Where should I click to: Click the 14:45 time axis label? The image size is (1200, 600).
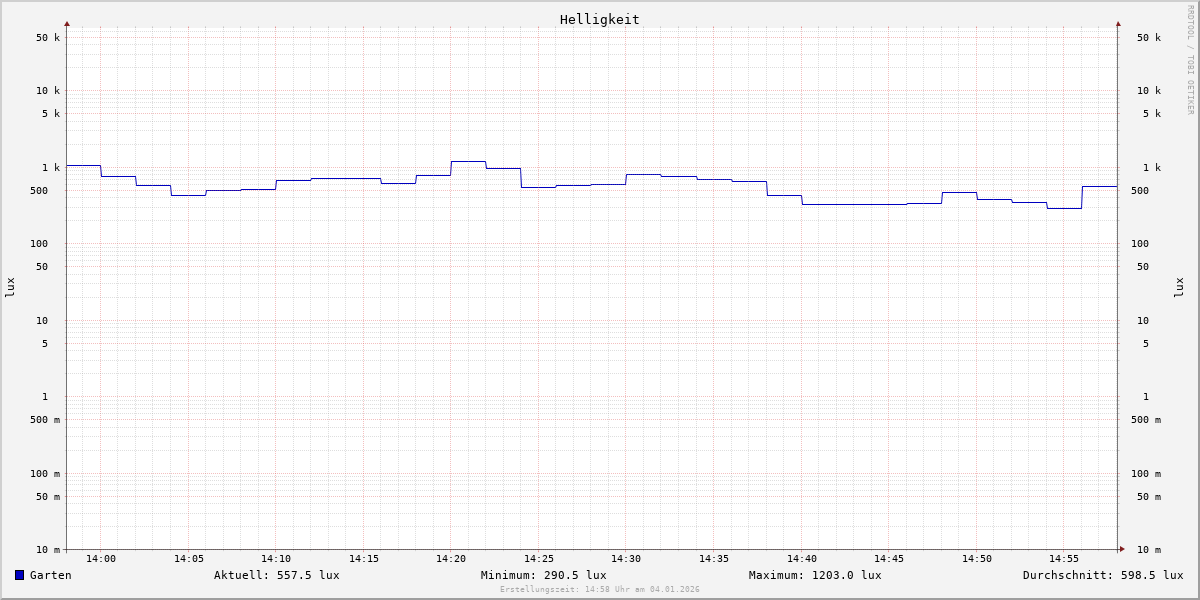click(889, 559)
